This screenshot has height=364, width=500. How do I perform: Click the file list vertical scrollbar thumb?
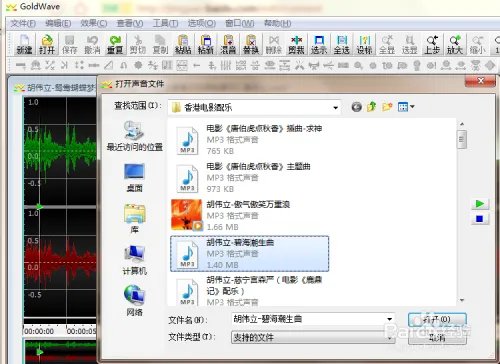tap(462, 139)
